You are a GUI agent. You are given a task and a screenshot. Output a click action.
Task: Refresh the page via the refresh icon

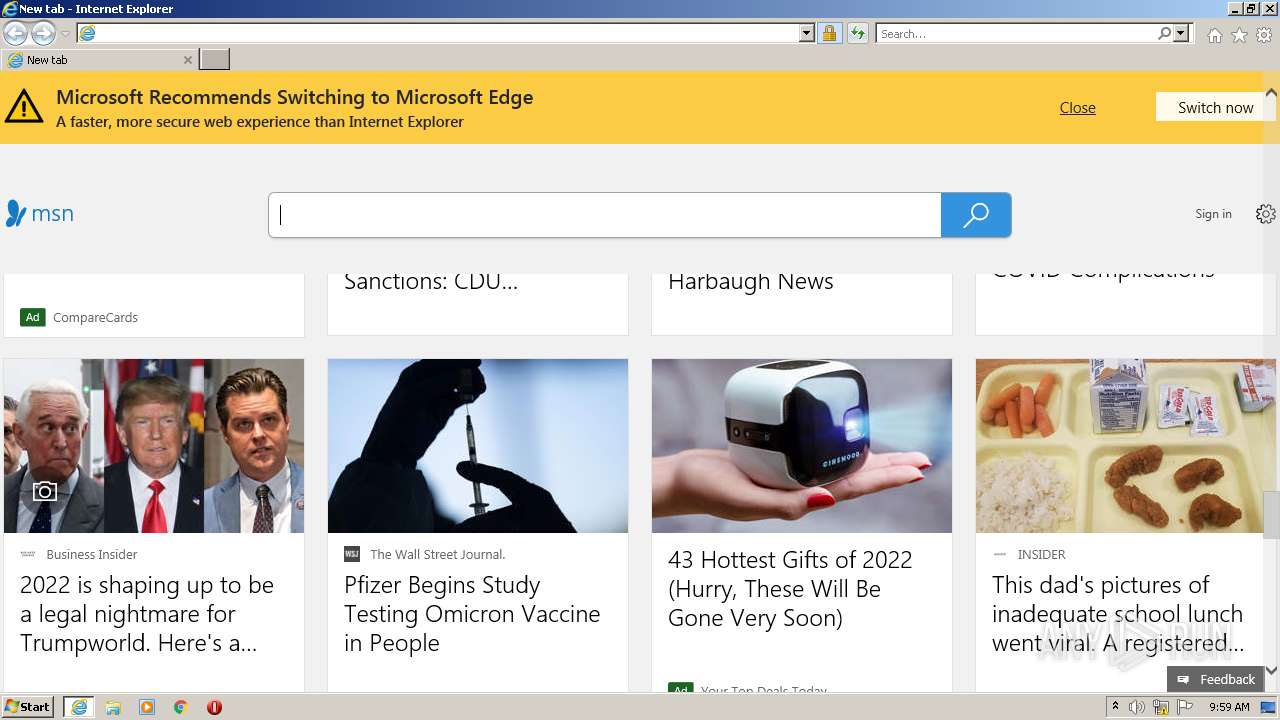pos(857,33)
